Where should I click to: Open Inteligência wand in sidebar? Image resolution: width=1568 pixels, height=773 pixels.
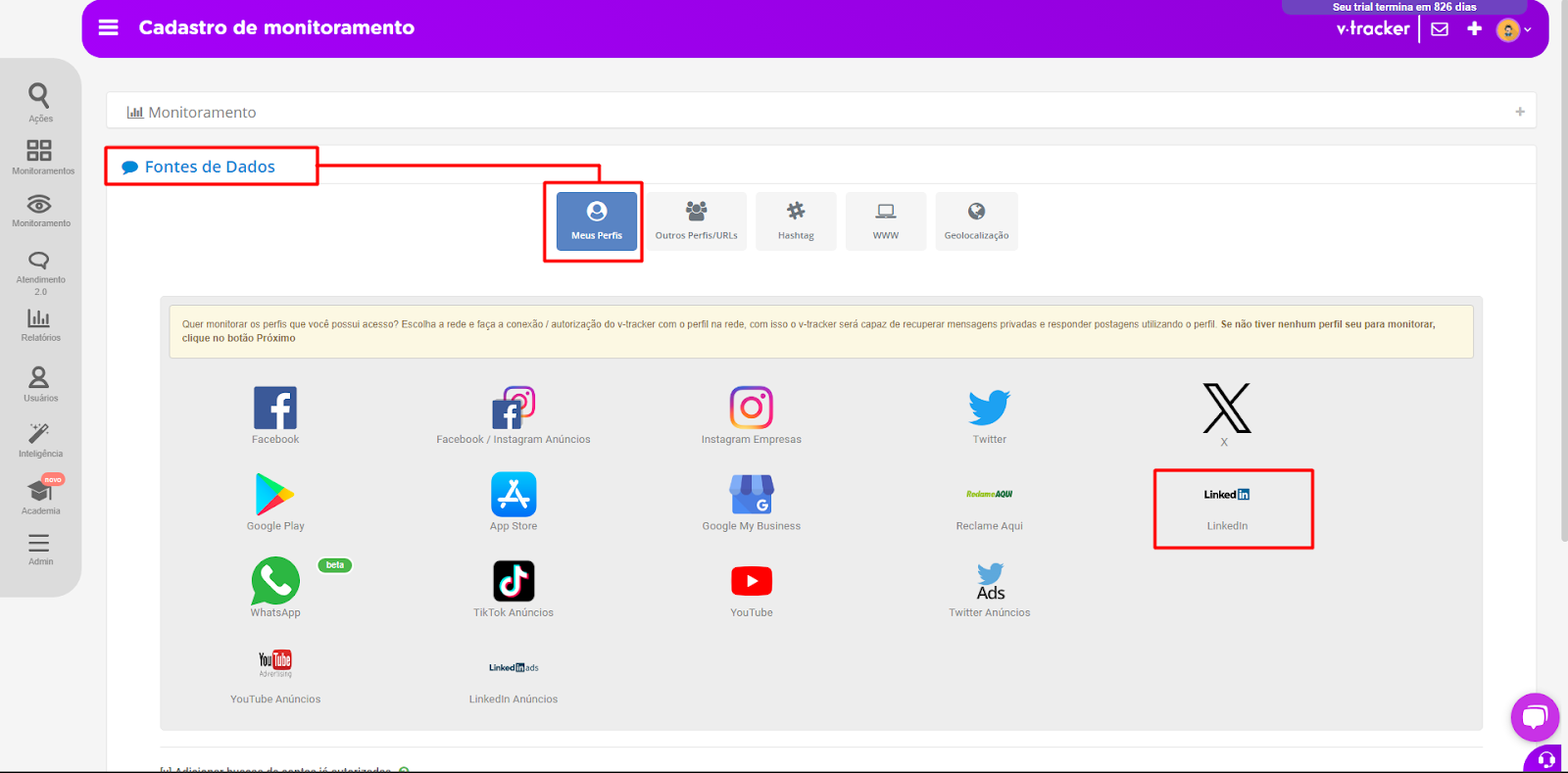(40, 440)
